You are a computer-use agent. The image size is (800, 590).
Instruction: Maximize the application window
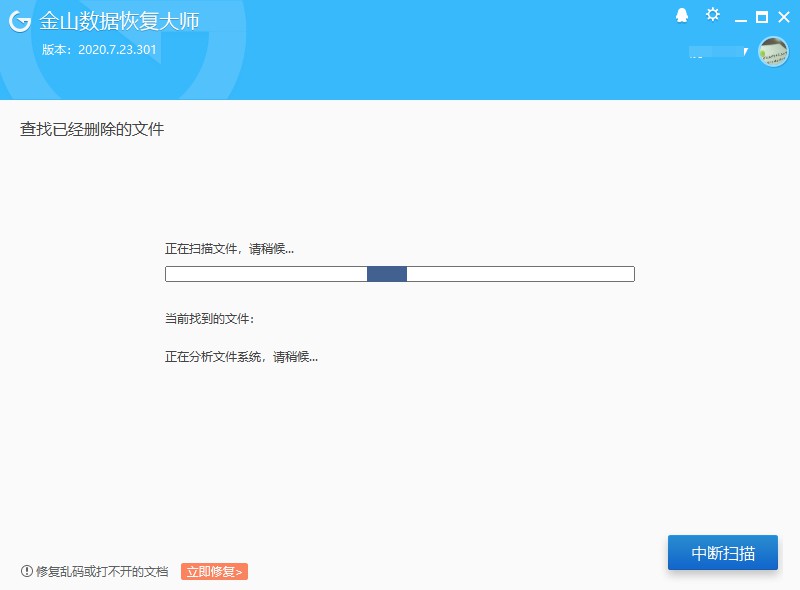pyautogui.click(x=761, y=16)
